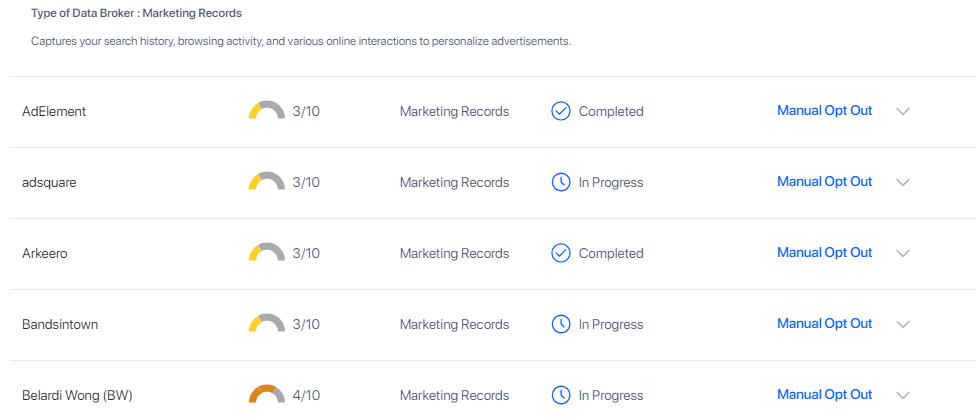Image resolution: width=976 pixels, height=419 pixels.
Task: Click the In Progress clock icon for Bandsintown
Action: point(561,324)
